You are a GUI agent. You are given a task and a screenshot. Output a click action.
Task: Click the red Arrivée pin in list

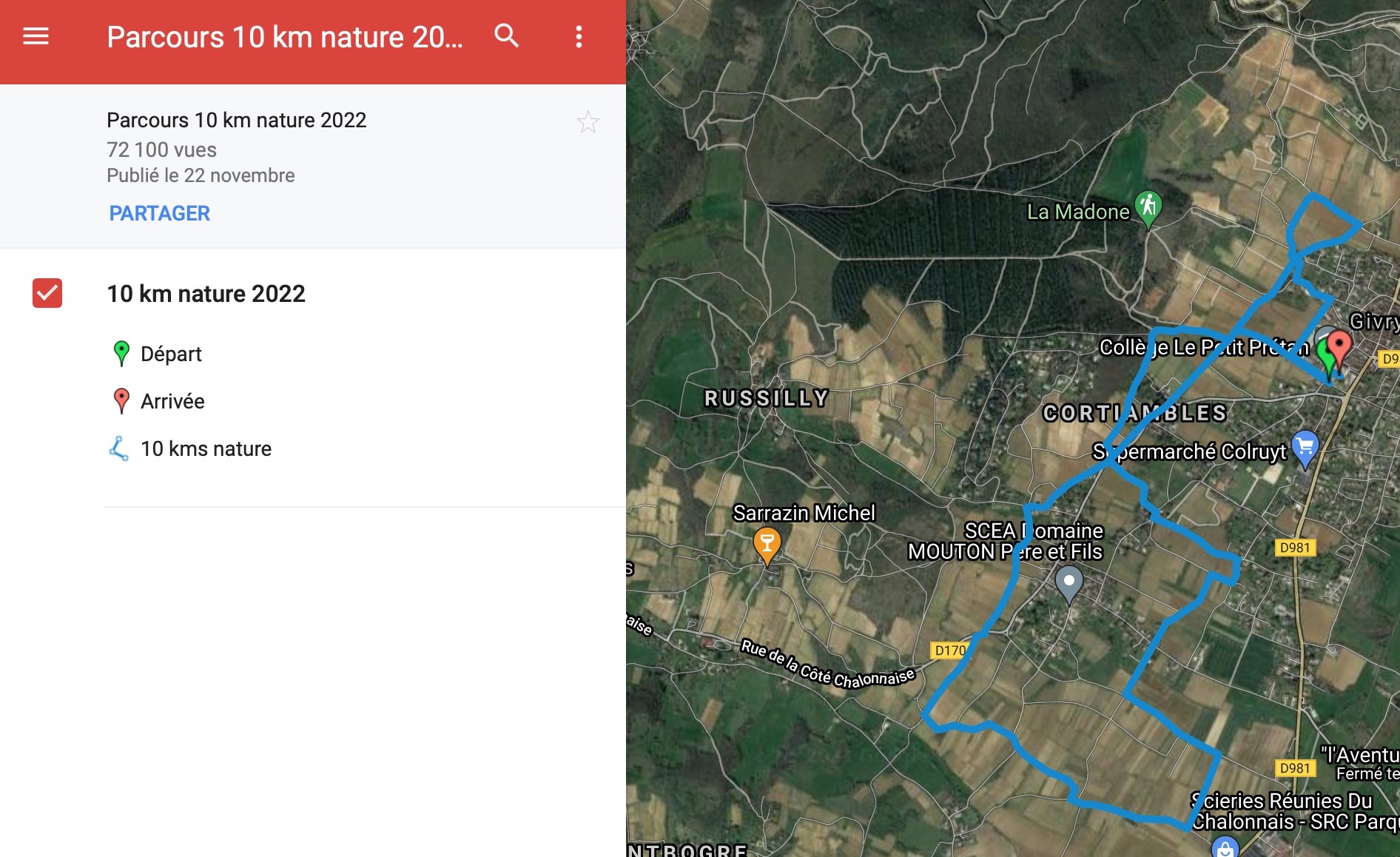(121, 400)
